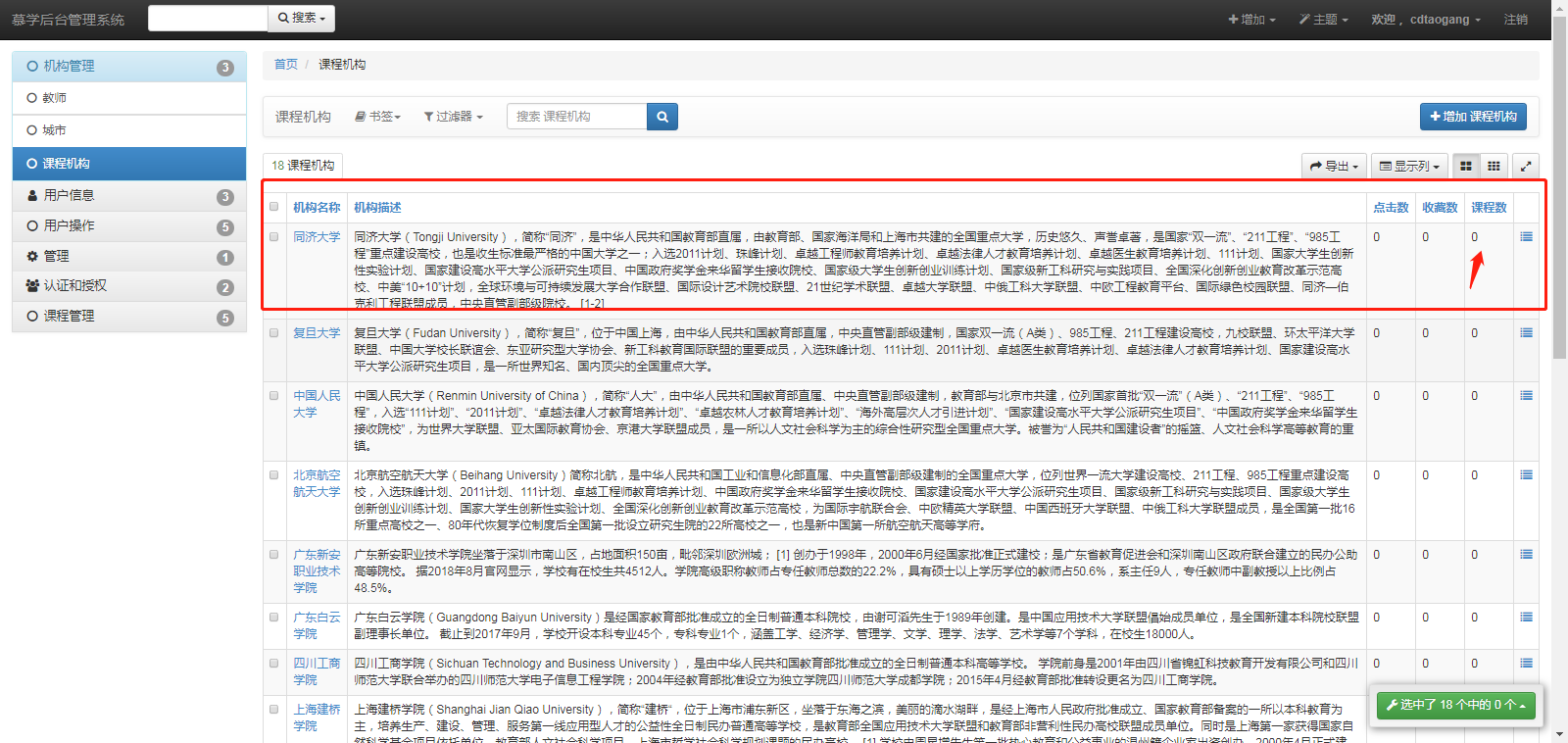
Task: Tick the checkbox for 广东新安职业技术学院 row
Action: 274,555
